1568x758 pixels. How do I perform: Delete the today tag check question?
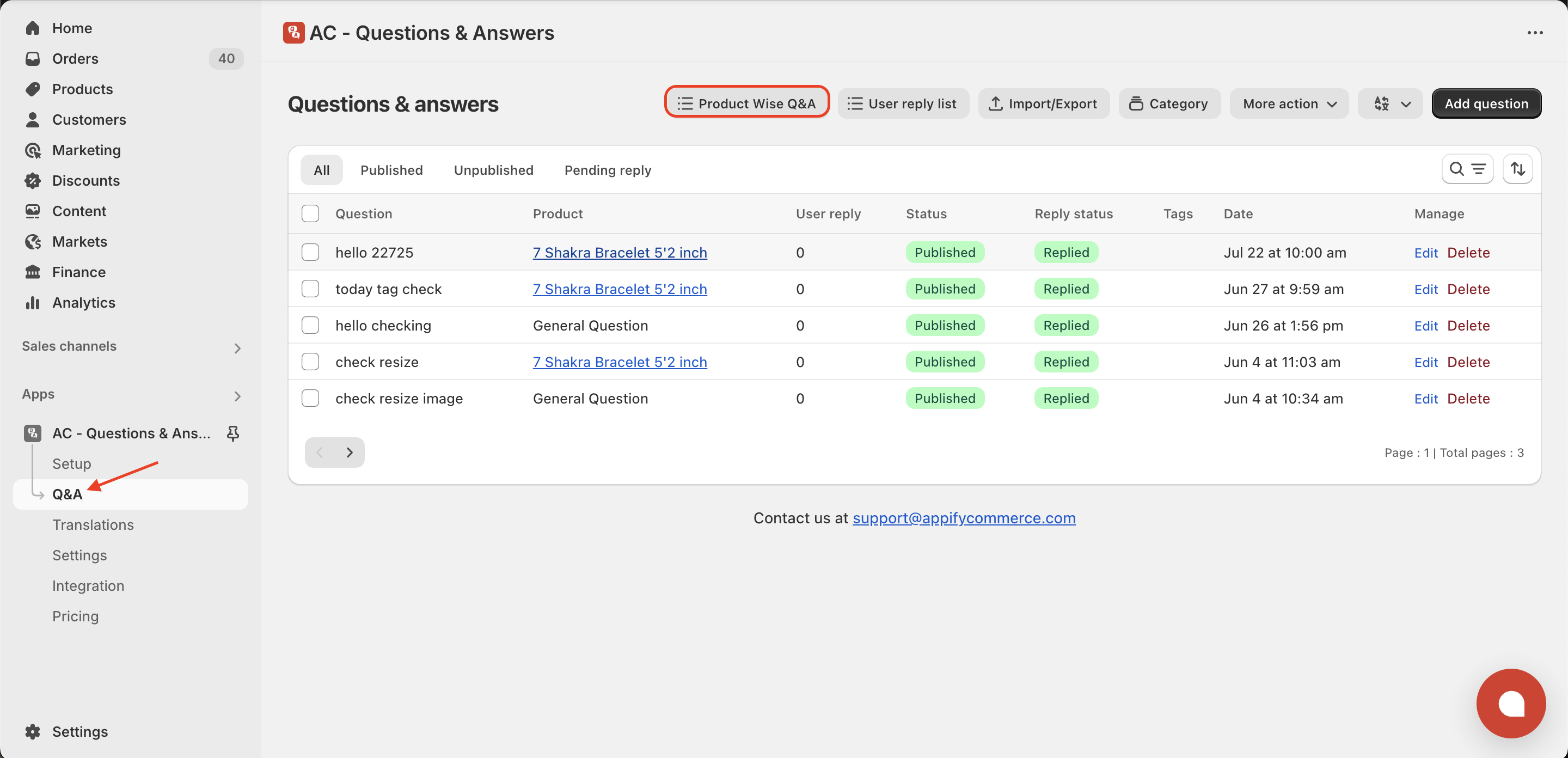coord(1468,289)
